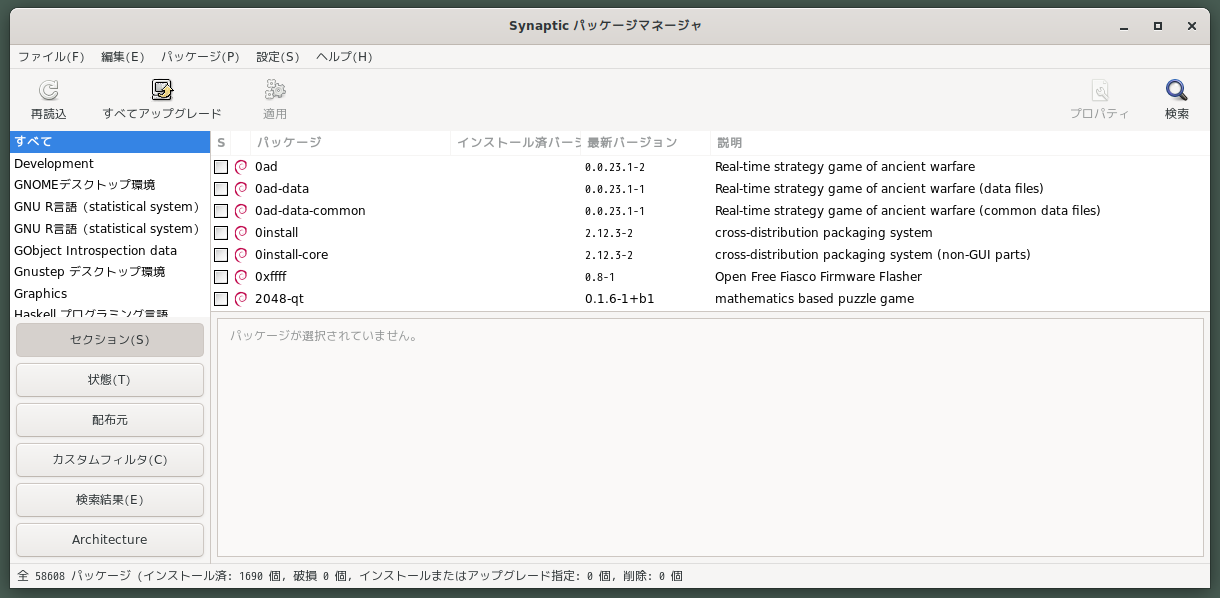This screenshot has width=1220, height=598.
Task: Click Debian swirl icon for 2048-qt
Action: coord(241,299)
